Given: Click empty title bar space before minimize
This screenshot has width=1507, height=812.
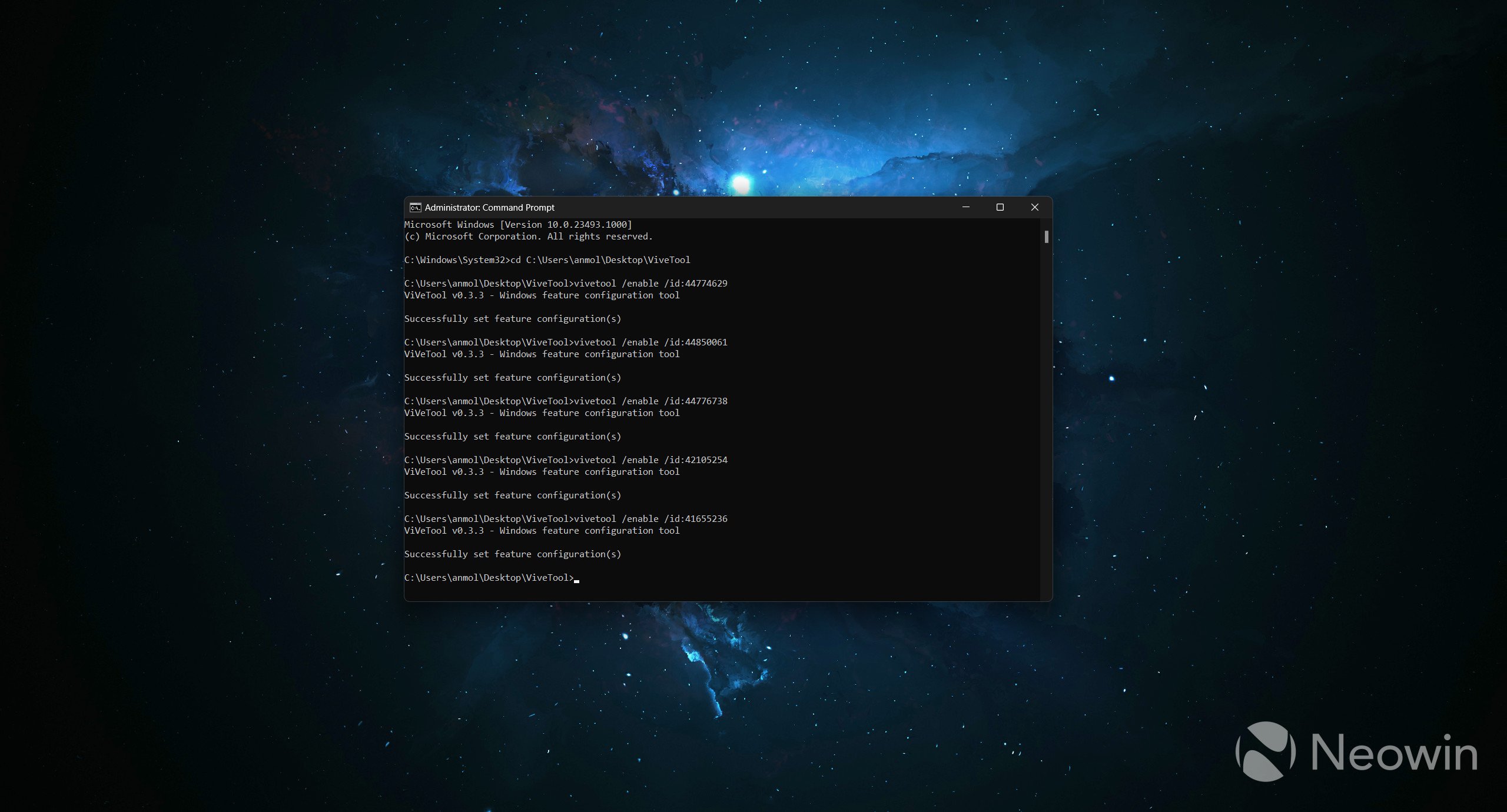Looking at the screenshot, I should coord(765,207).
